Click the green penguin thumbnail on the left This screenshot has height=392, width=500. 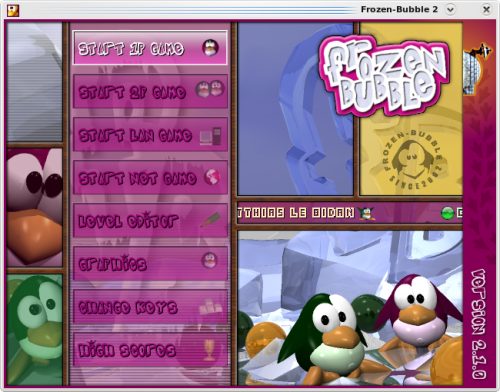pyautogui.click(x=35, y=329)
